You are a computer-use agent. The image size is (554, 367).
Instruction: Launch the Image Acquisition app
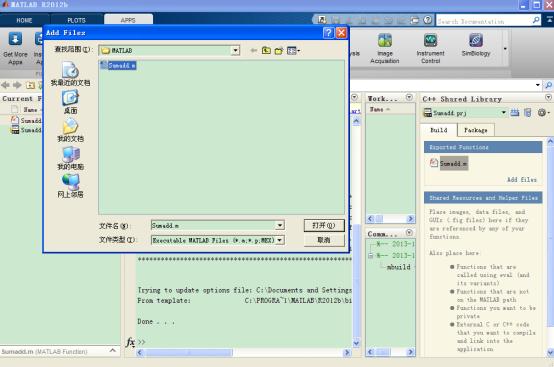[384, 48]
